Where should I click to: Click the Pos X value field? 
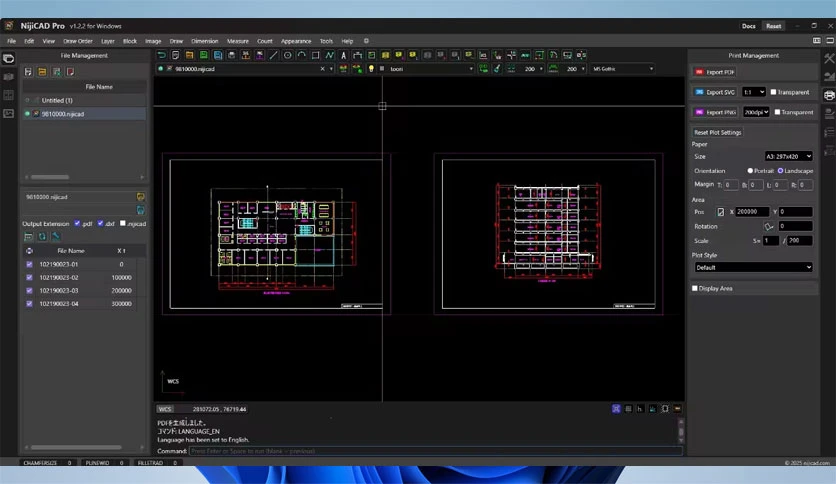click(x=752, y=212)
